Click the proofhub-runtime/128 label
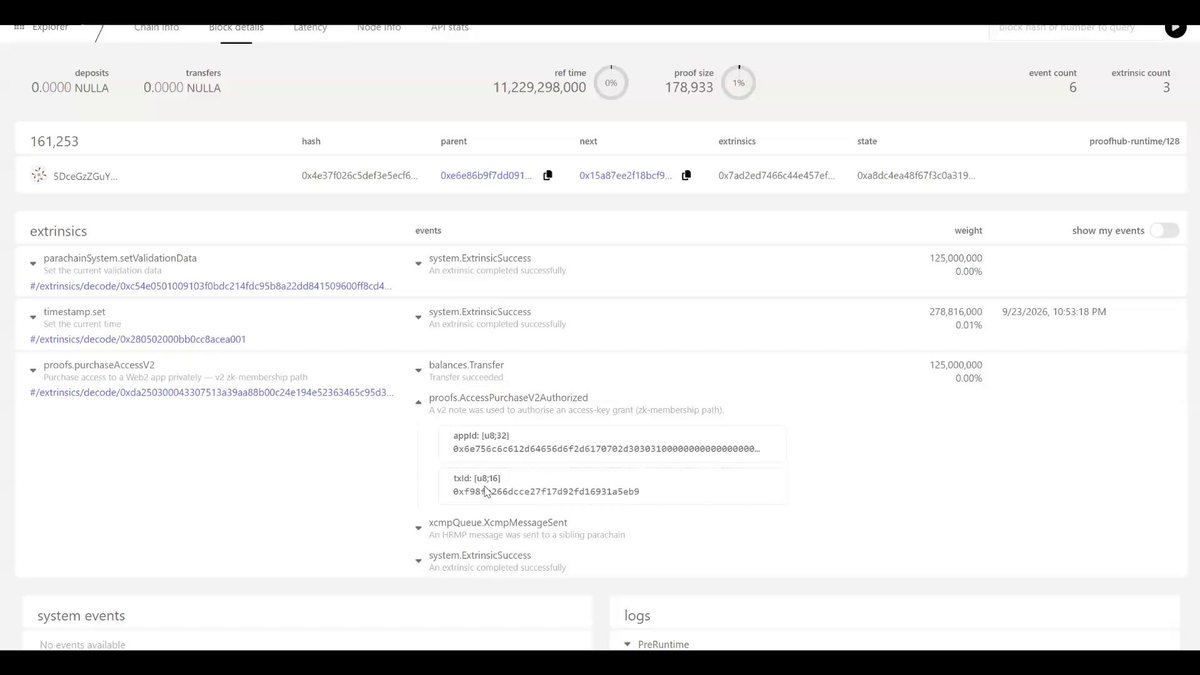The height and width of the screenshot is (675, 1200). pos(1134,142)
